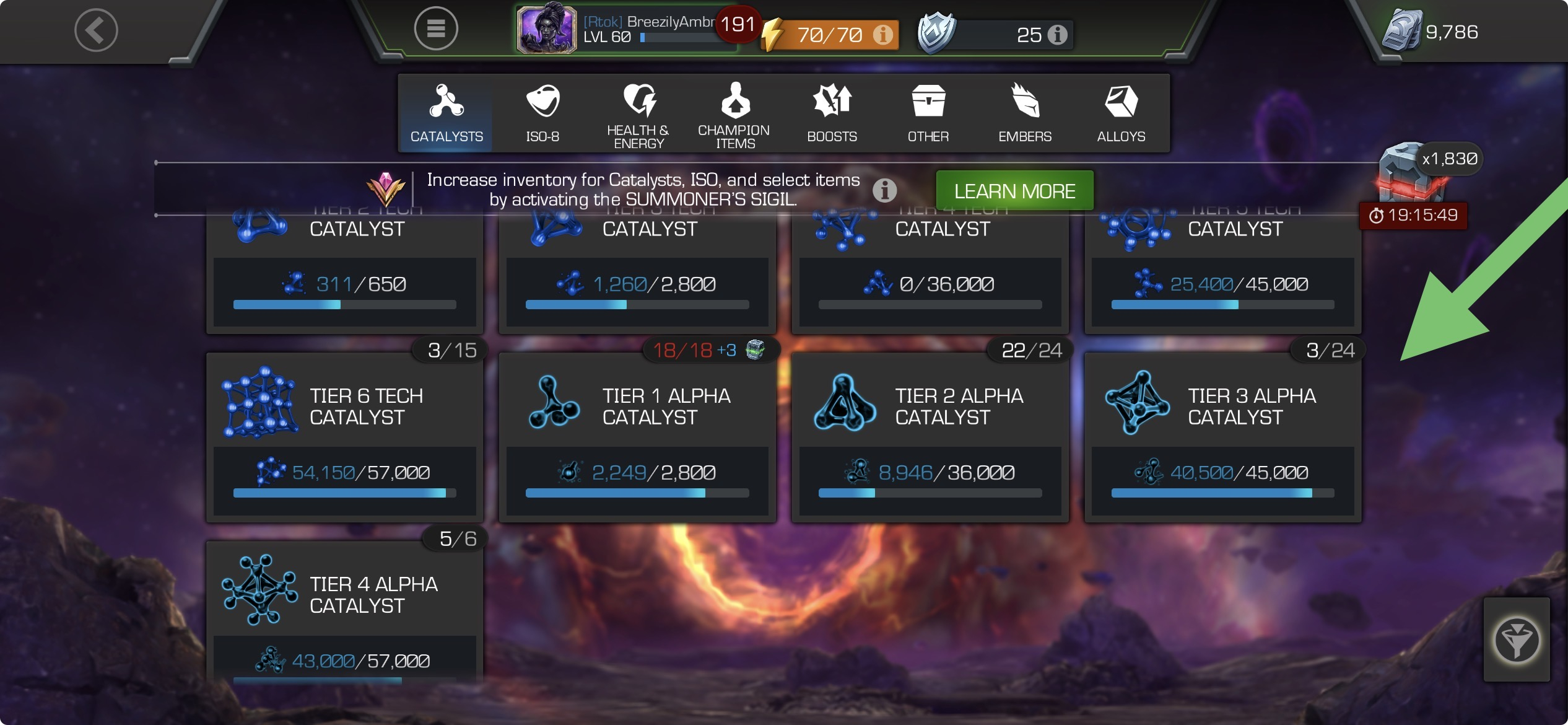Tap the back arrow button

pos(96,30)
